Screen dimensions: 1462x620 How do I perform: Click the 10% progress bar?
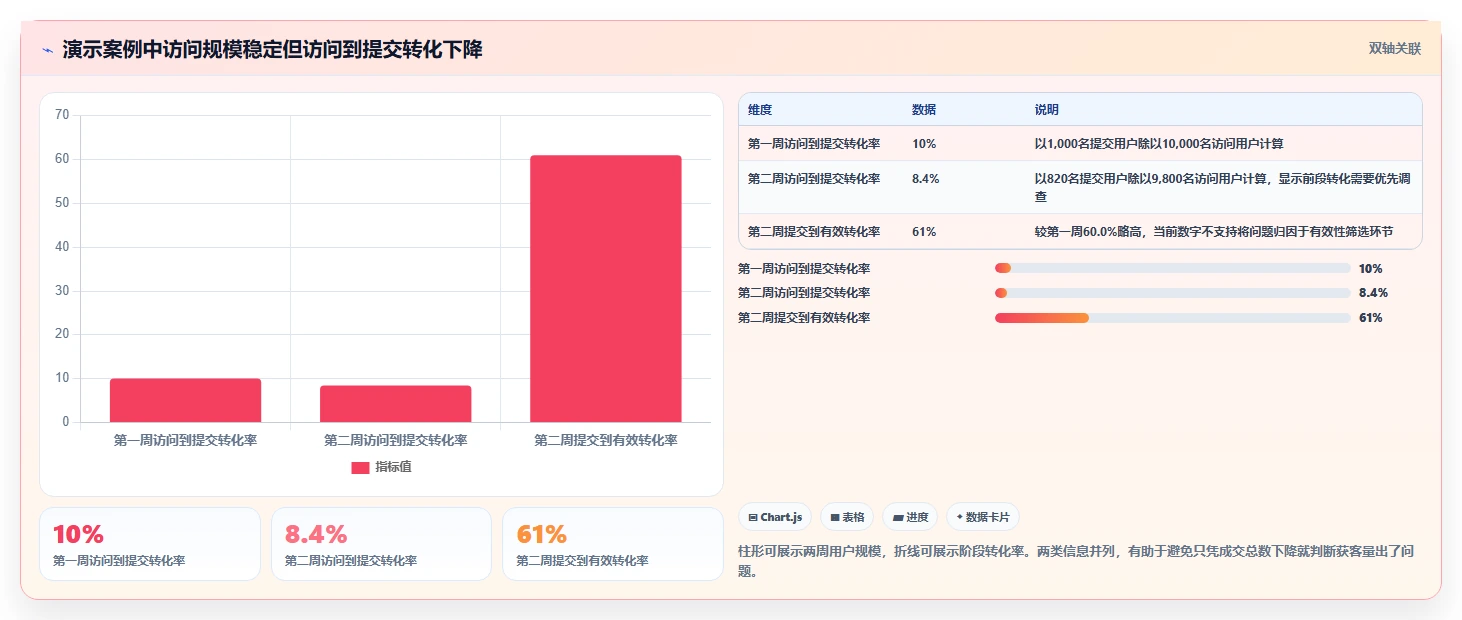pos(1173,268)
